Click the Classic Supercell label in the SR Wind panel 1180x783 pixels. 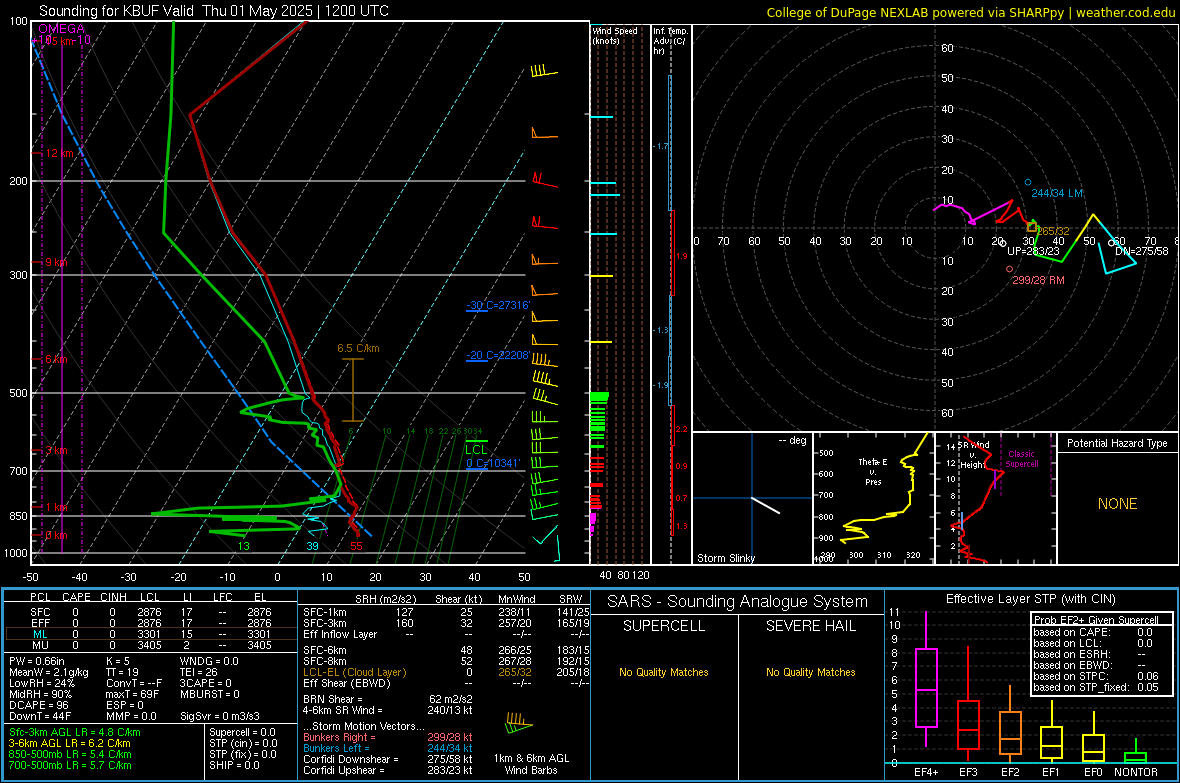pos(1021,459)
